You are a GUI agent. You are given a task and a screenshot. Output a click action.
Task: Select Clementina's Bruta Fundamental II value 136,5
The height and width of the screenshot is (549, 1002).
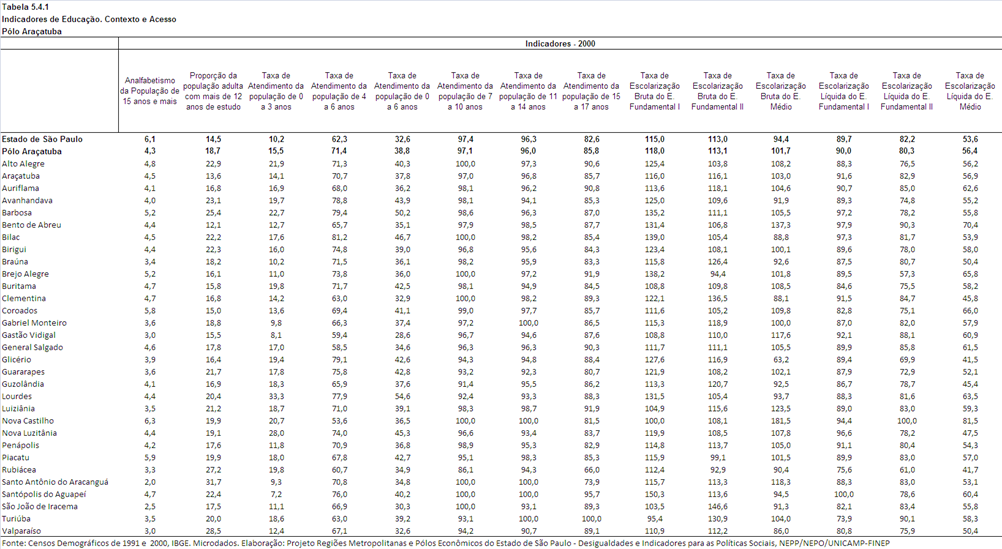pos(718,298)
